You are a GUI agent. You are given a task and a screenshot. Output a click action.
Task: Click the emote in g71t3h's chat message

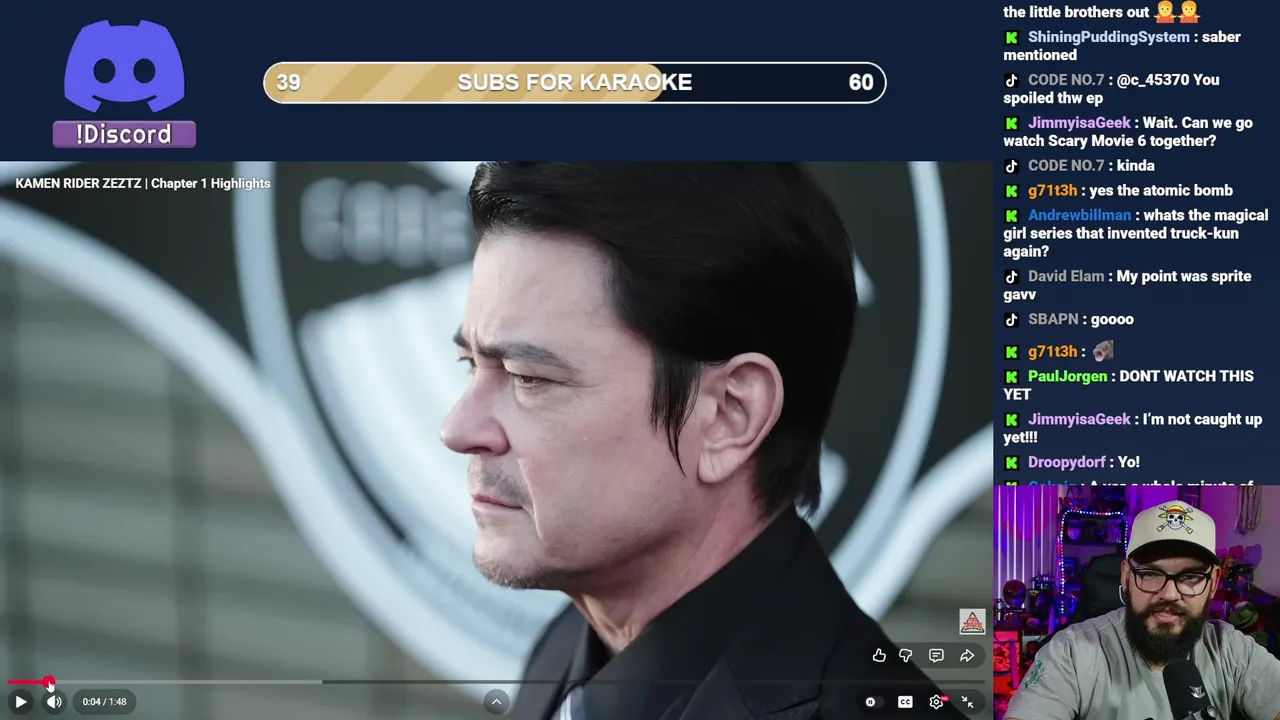[x=1102, y=351]
